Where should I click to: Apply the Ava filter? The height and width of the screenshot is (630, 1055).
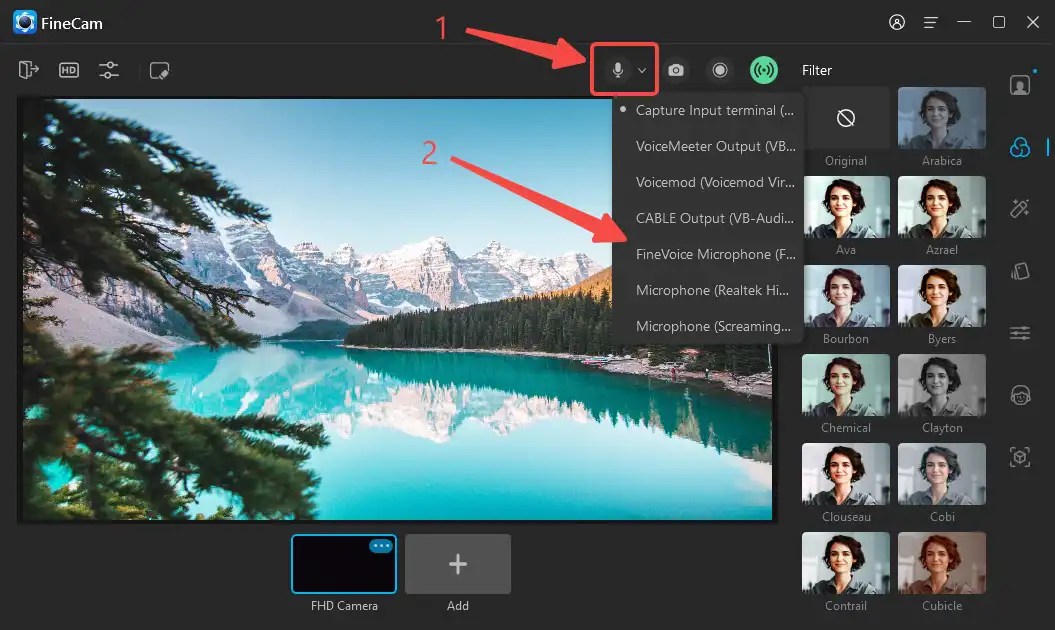point(846,207)
